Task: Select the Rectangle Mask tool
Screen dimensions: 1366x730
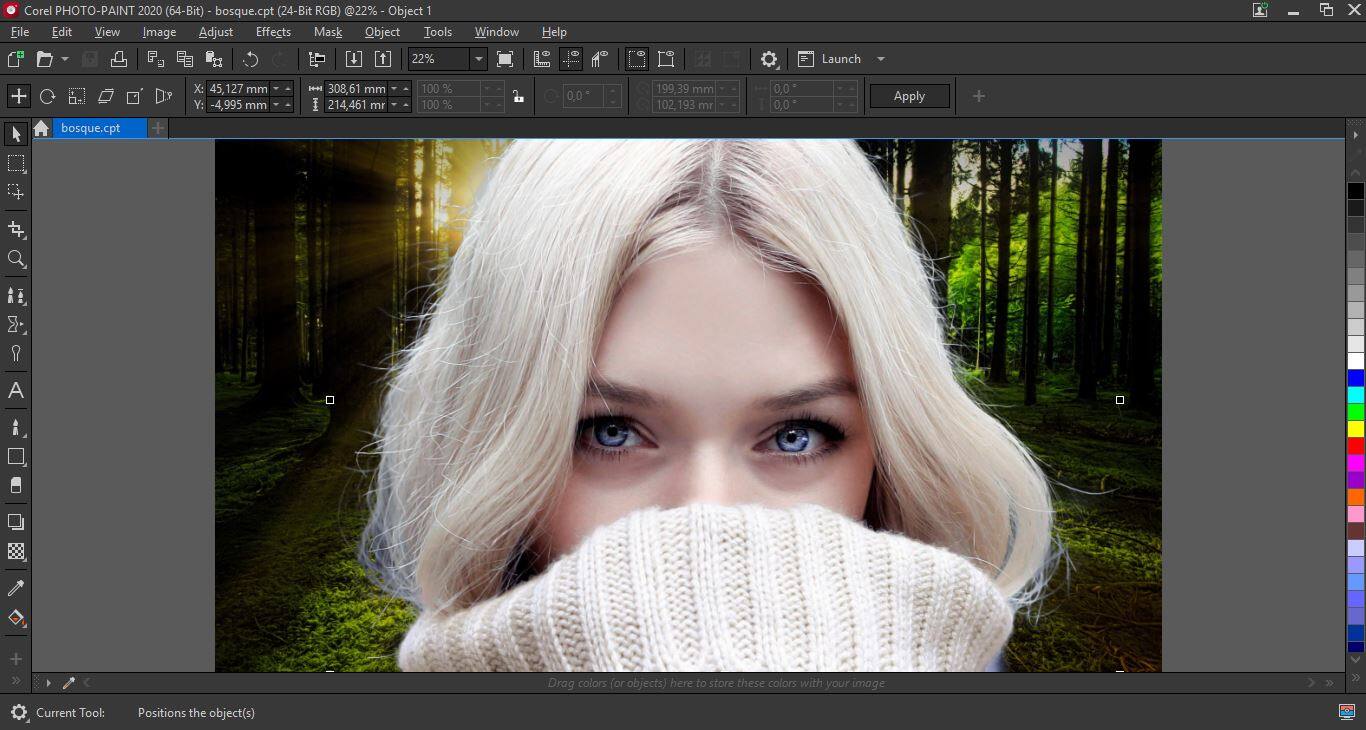Action: (16, 163)
